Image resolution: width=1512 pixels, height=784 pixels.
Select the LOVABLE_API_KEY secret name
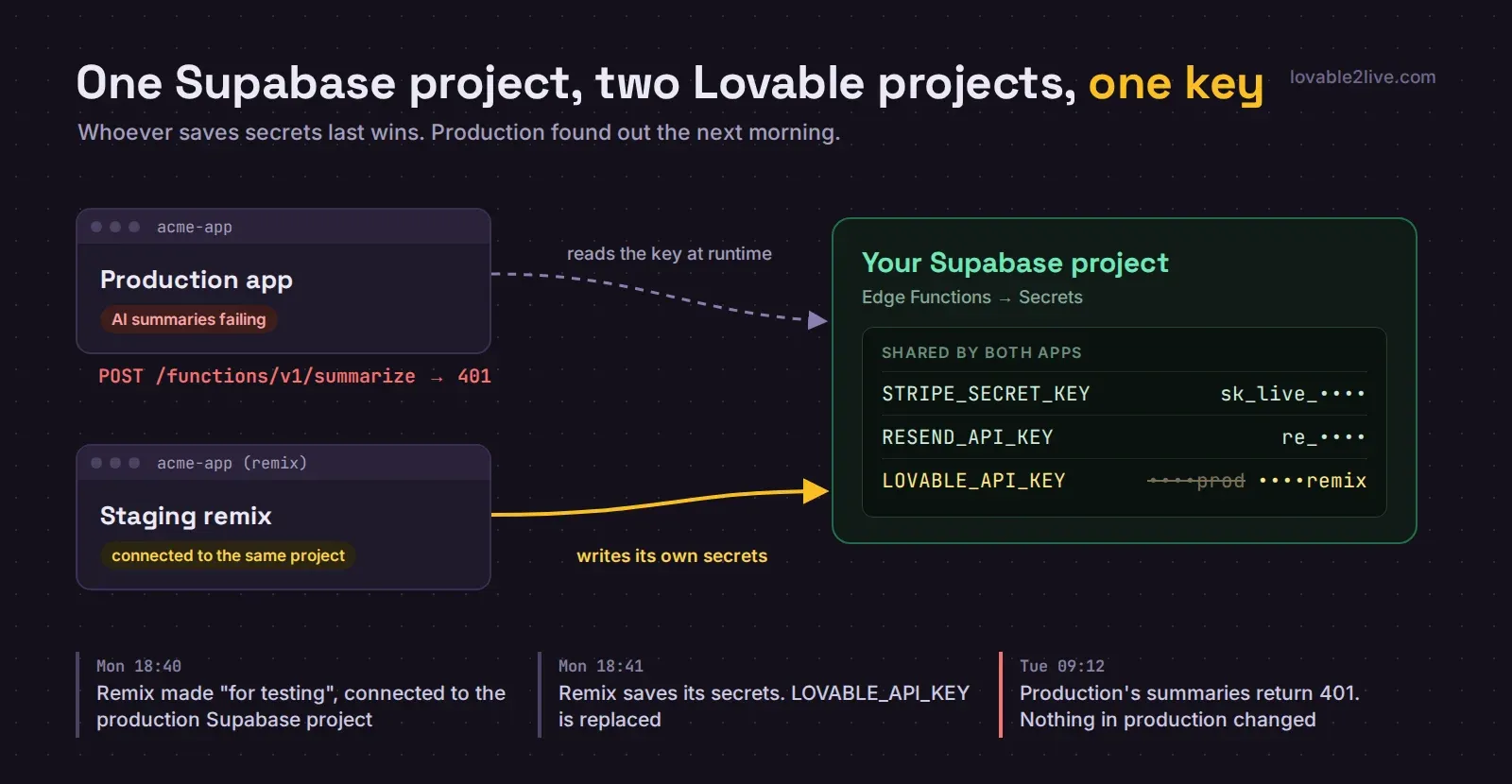coord(973,481)
